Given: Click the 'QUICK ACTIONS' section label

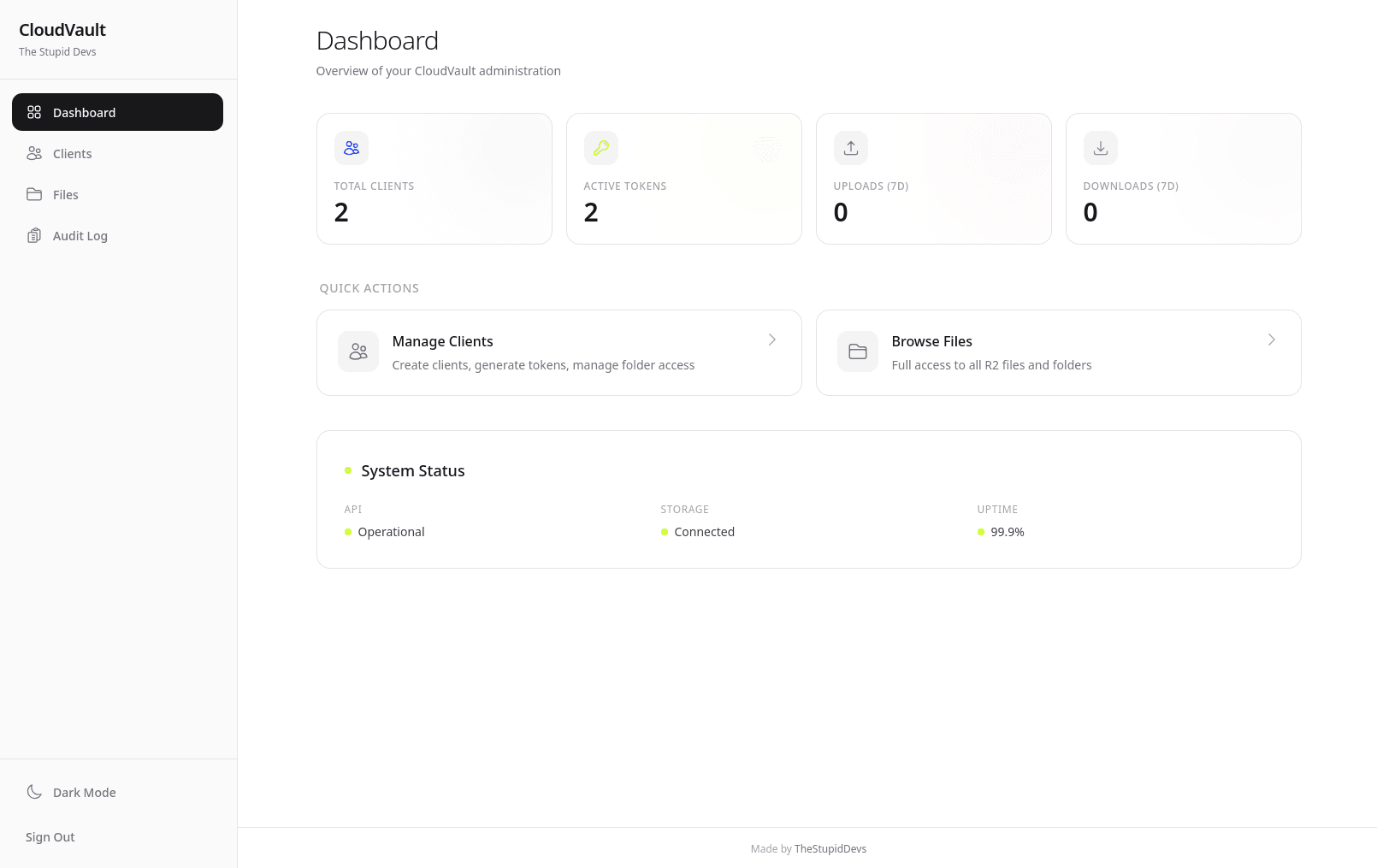Looking at the screenshot, I should (369, 288).
